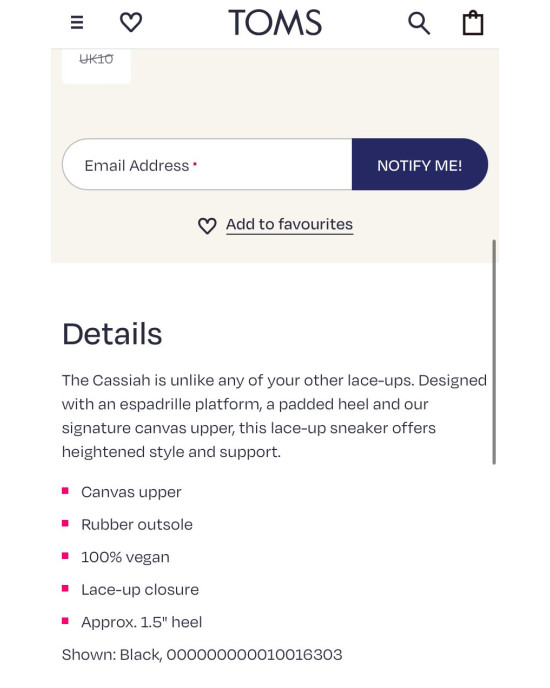Open the hamburger navigation menu
Viewport: 550px width, 688px height.
click(x=77, y=22)
